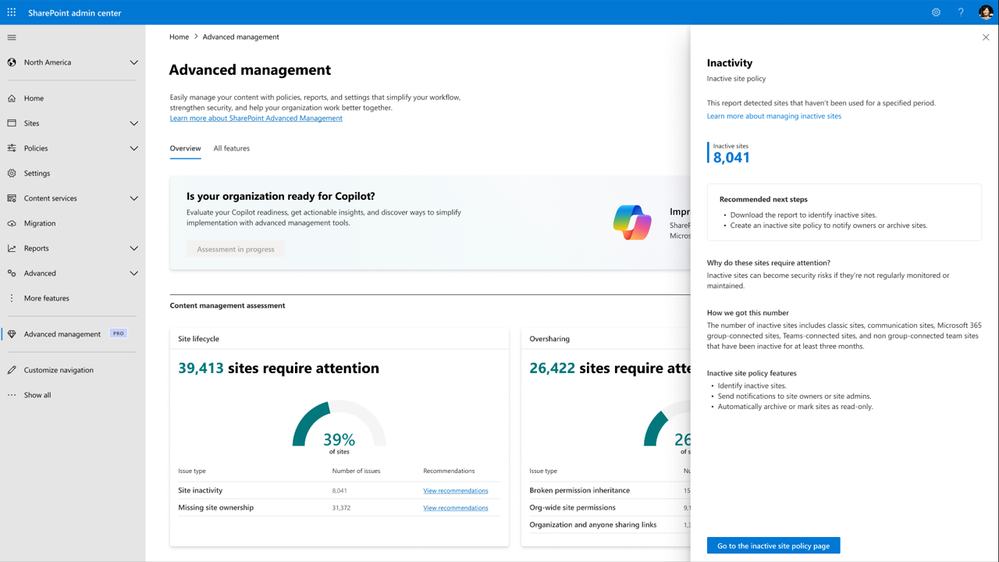Expand the North America region dropdown
The height and width of the screenshot is (562, 999).
[x=134, y=62]
